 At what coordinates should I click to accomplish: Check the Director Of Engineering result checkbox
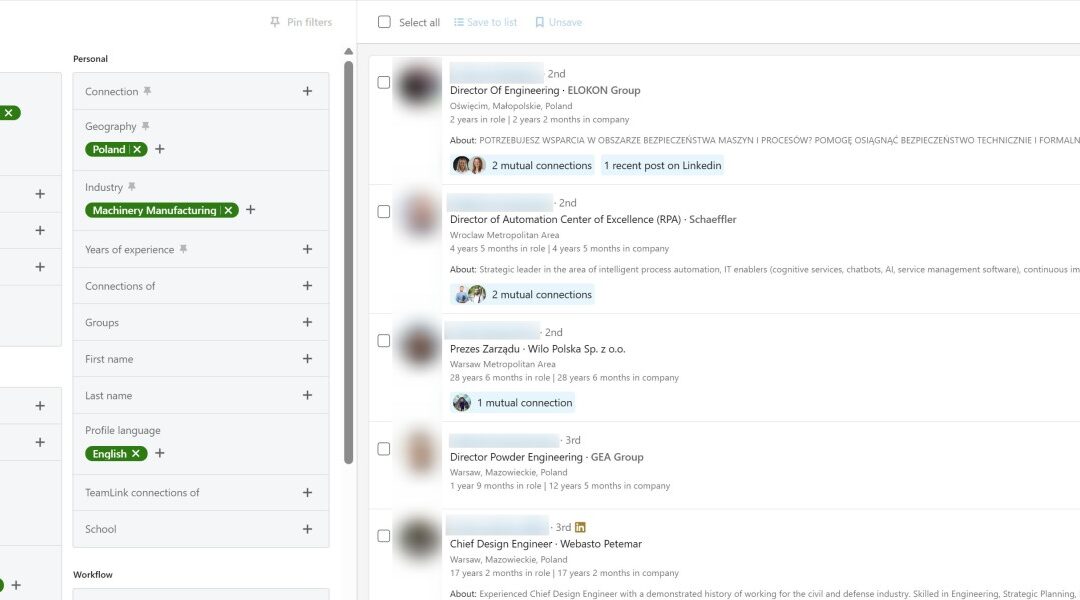point(383,82)
